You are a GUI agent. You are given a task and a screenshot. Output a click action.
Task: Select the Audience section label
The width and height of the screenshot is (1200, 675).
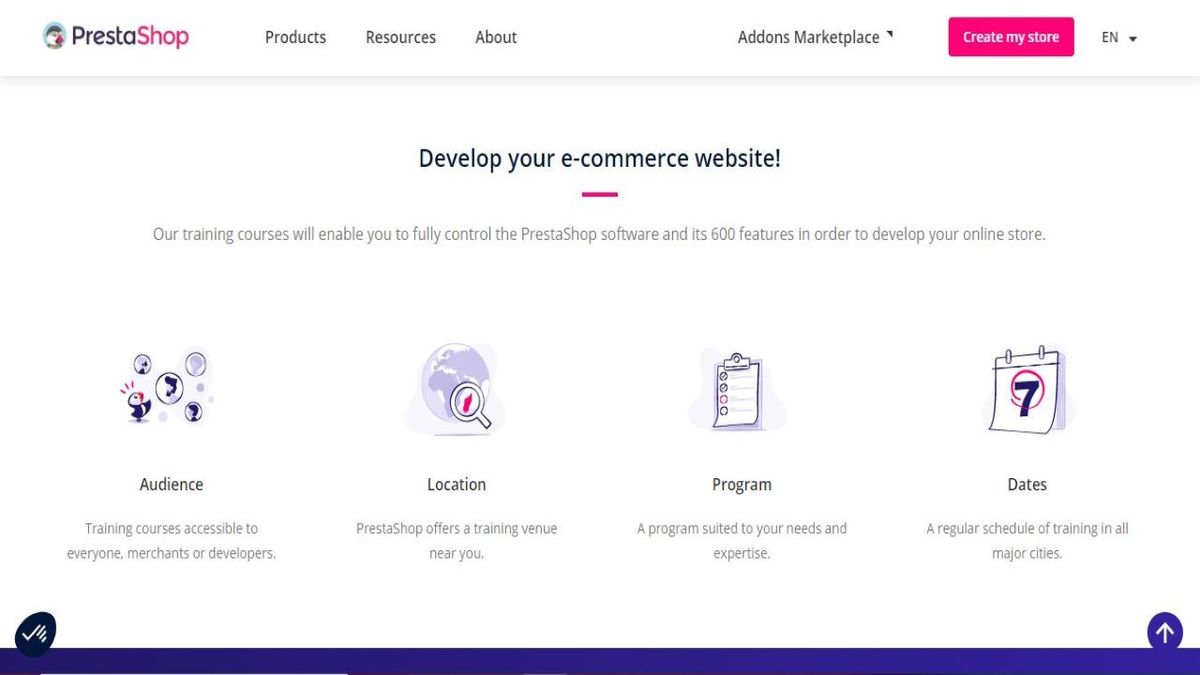pos(170,484)
